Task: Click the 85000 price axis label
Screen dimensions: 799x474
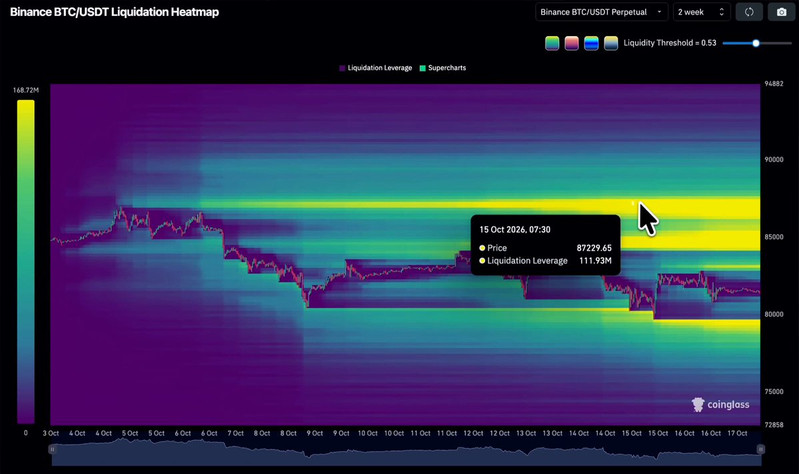Action: click(x=774, y=237)
